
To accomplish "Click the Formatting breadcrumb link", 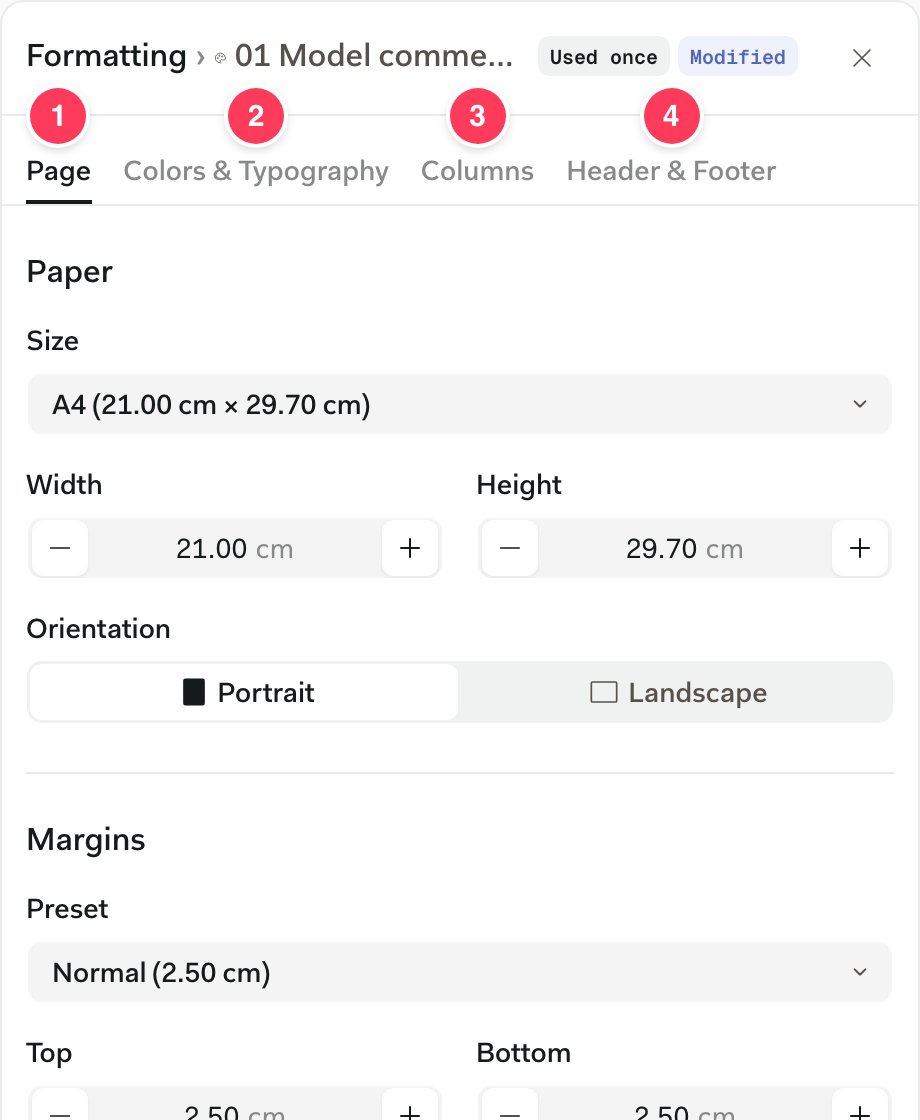I will tap(106, 56).
